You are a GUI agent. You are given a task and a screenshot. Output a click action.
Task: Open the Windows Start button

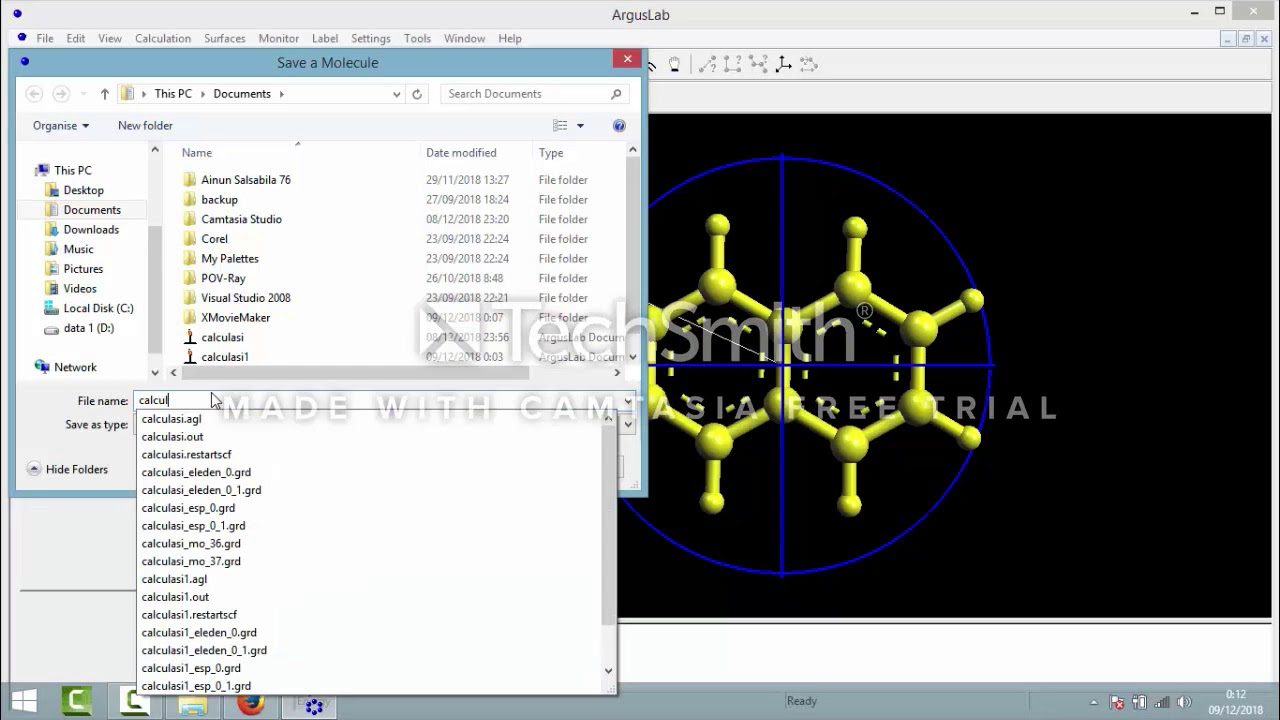[x=24, y=701]
